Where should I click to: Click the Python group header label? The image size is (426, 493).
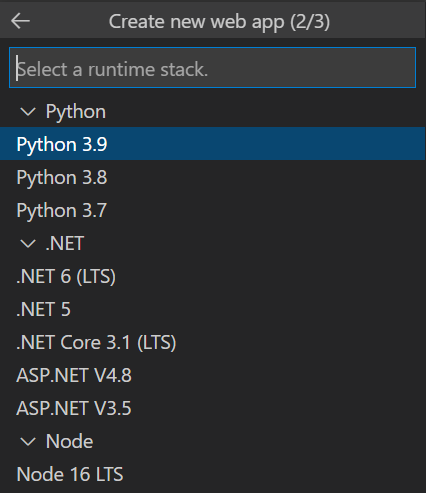pyautogui.click(x=76, y=112)
